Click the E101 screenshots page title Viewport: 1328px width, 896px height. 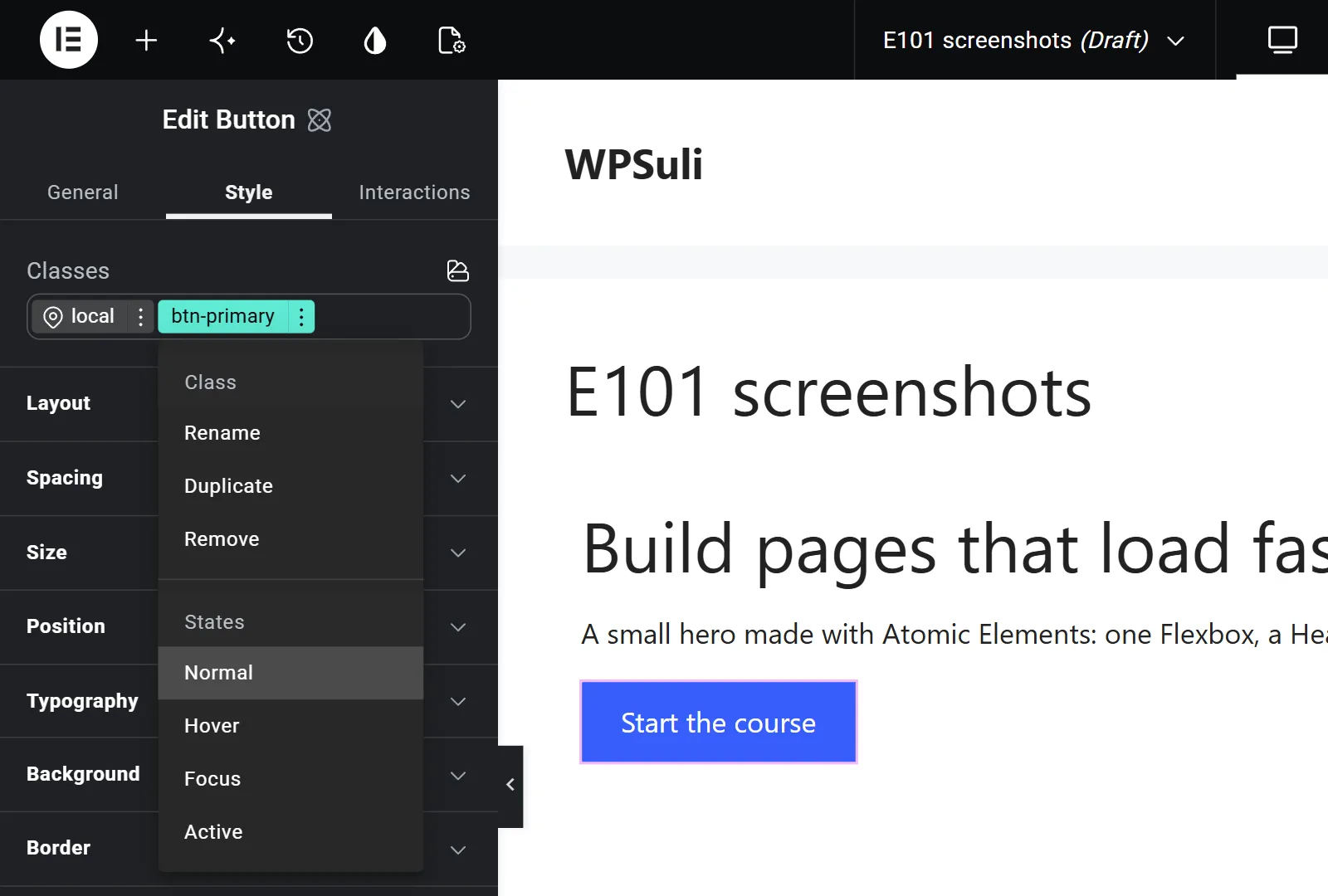click(829, 392)
